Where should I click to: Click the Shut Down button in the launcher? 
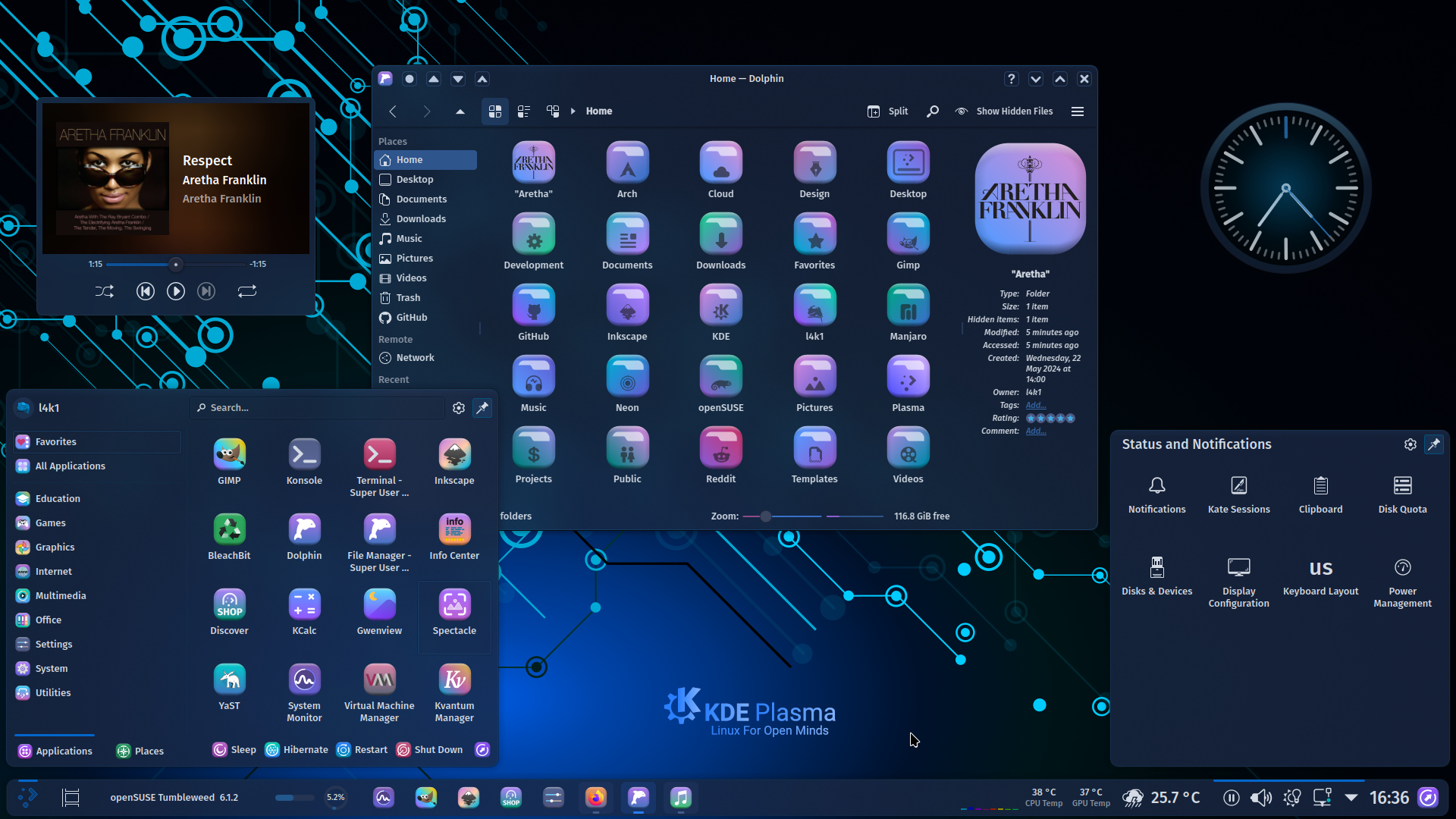pos(429,750)
